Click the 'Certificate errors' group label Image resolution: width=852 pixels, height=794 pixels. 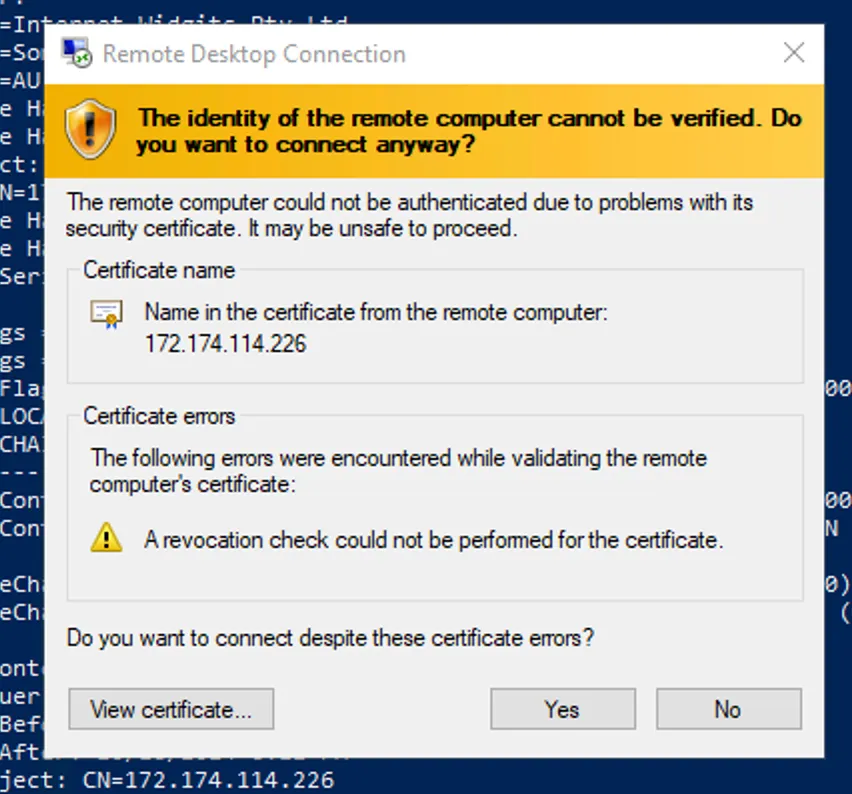[159, 416]
